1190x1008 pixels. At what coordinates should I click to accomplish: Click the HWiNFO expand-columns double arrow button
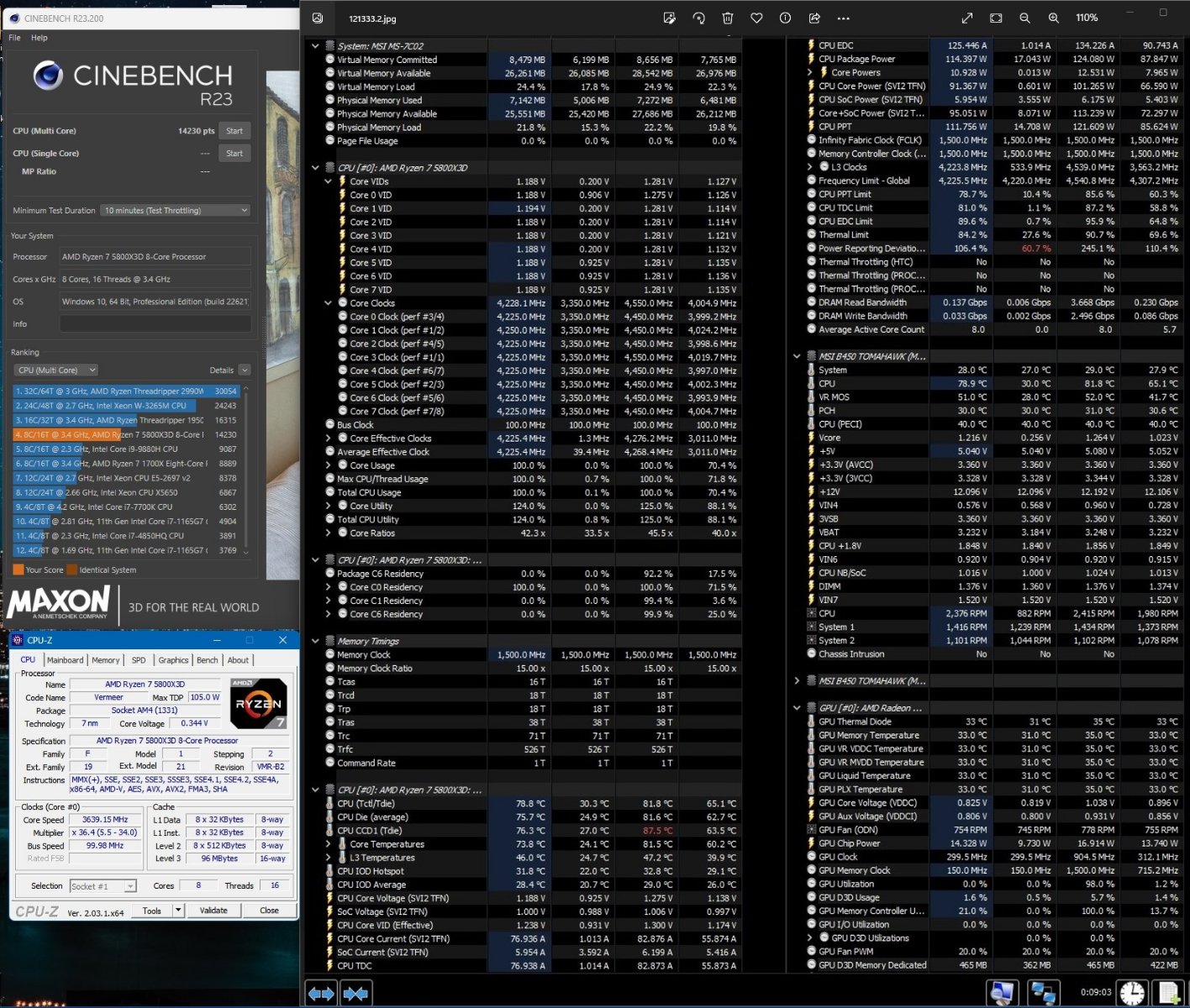tap(321, 994)
